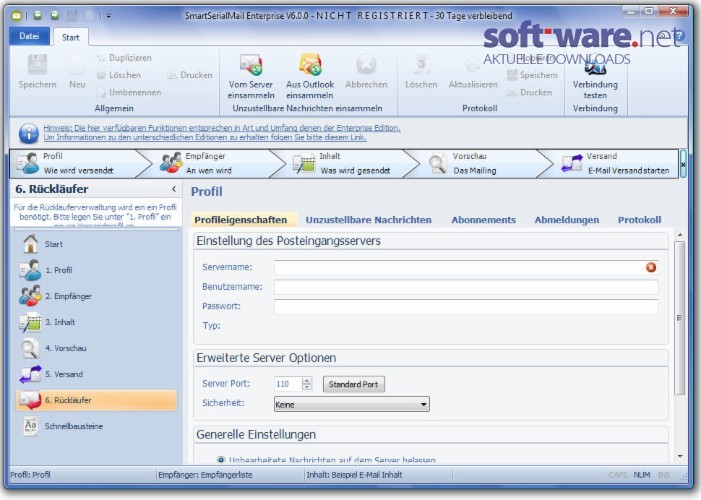Collapse the 6. Rückläufer side panel
The image size is (701, 500).
coord(174,189)
